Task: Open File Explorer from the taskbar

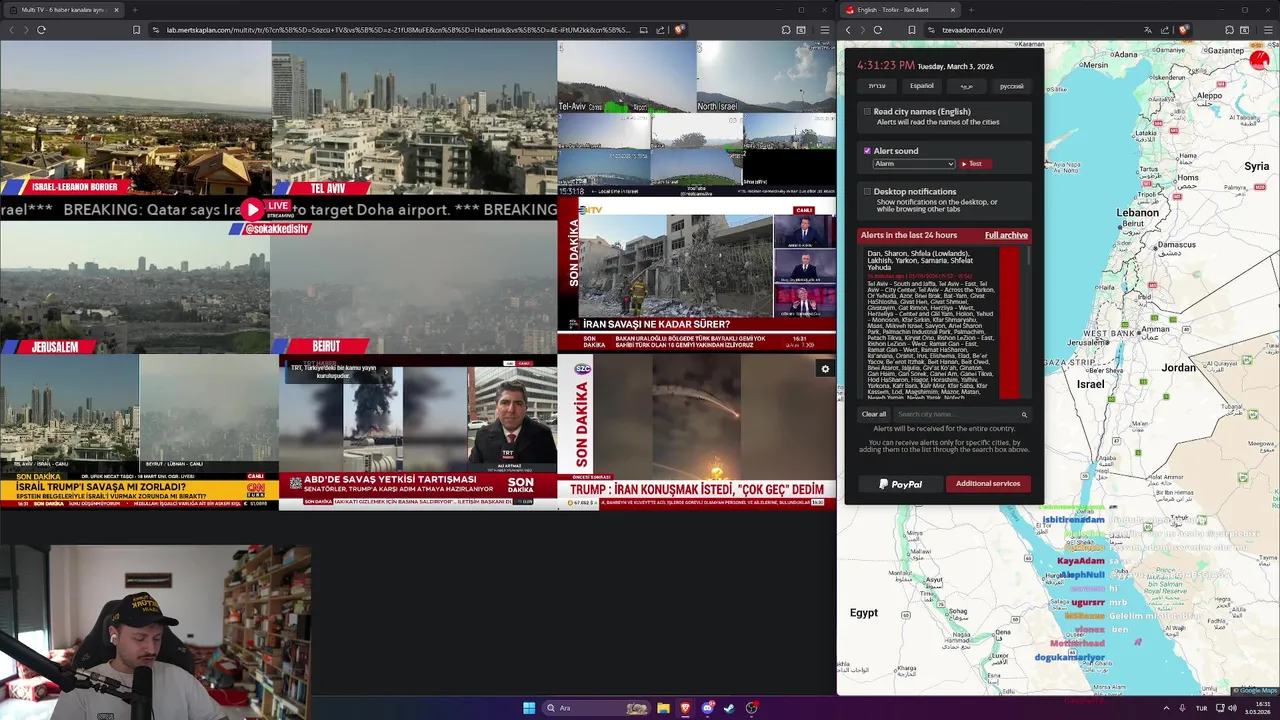Action: tap(663, 708)
